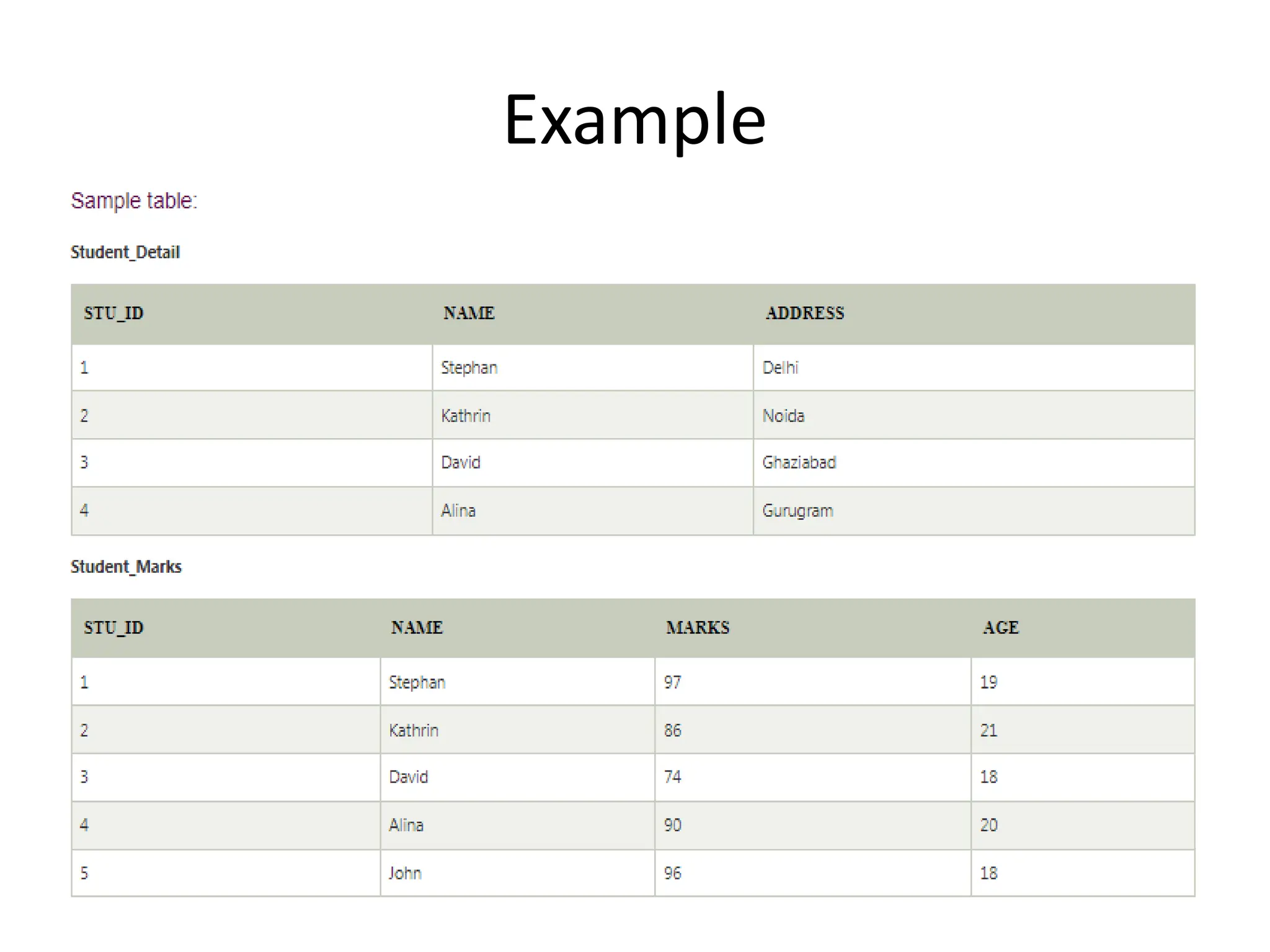Screen dimensions: 1270x952
Task: Select Alina's marks value 90
Action: [x=673, y=826]
